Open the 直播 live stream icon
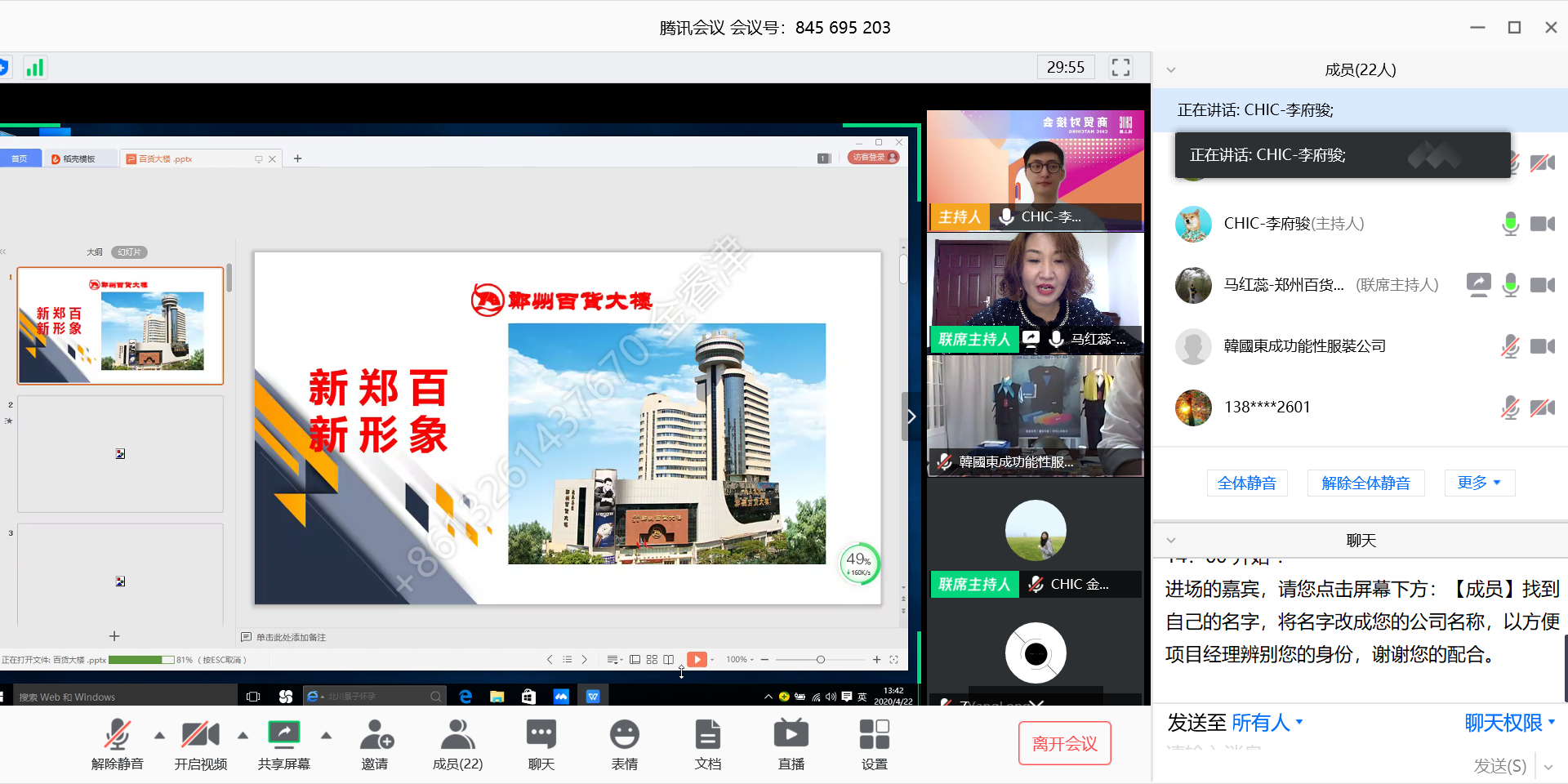 (x=791, y=734)
